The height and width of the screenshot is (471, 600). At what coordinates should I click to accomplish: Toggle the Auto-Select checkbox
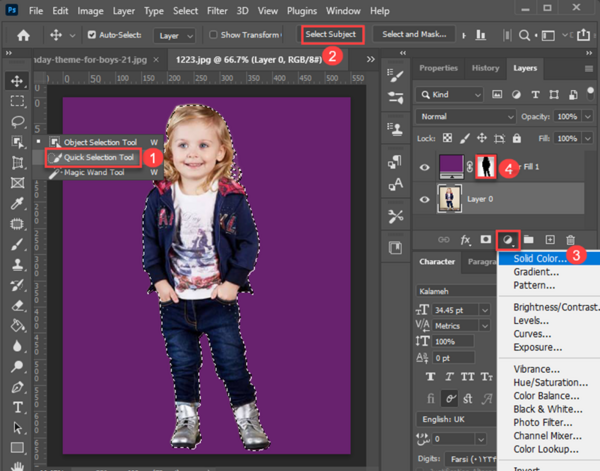coord(92,35)
